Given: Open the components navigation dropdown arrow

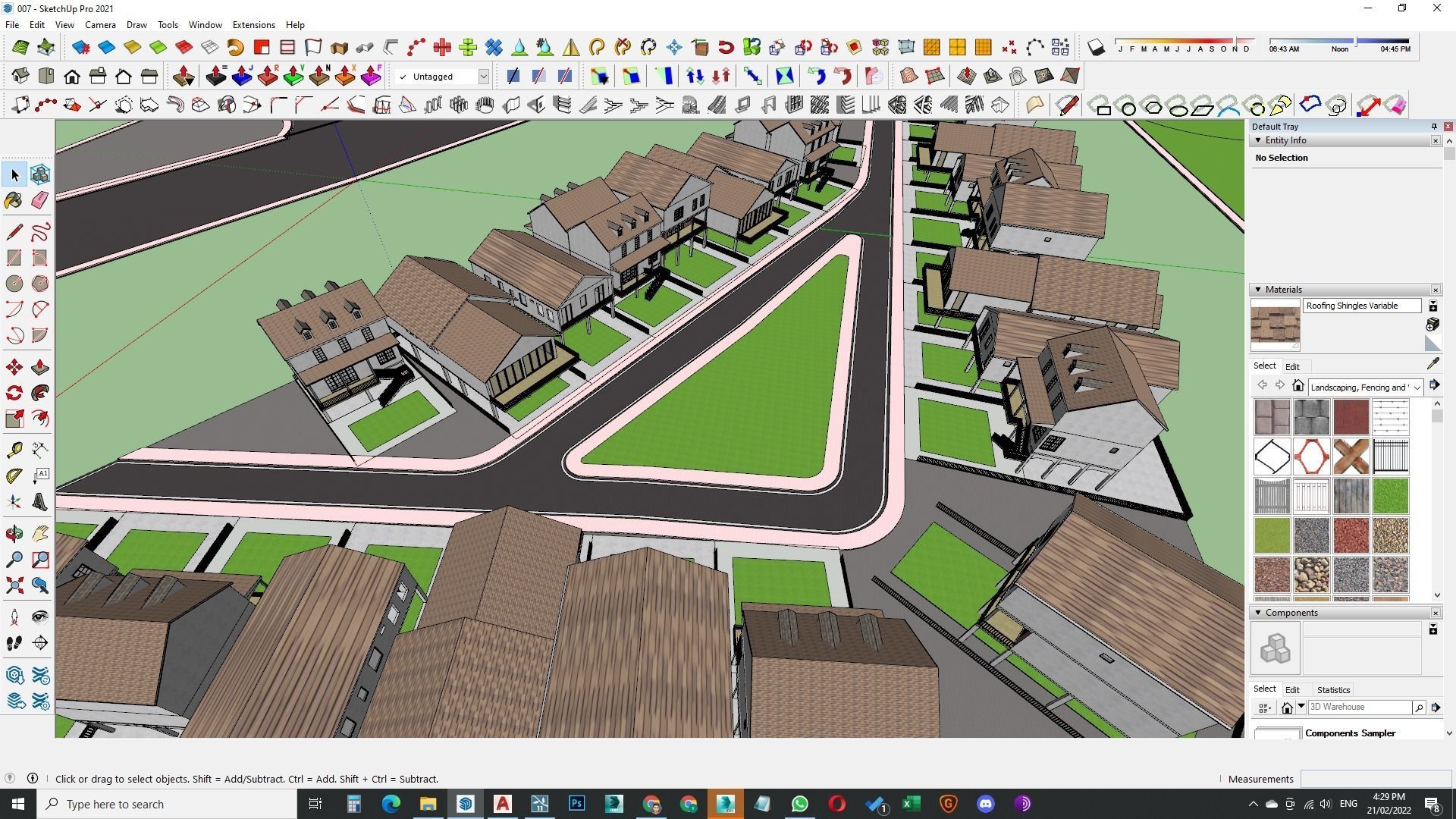Looking at the screenshot, I should click(x=1301, y=707).
